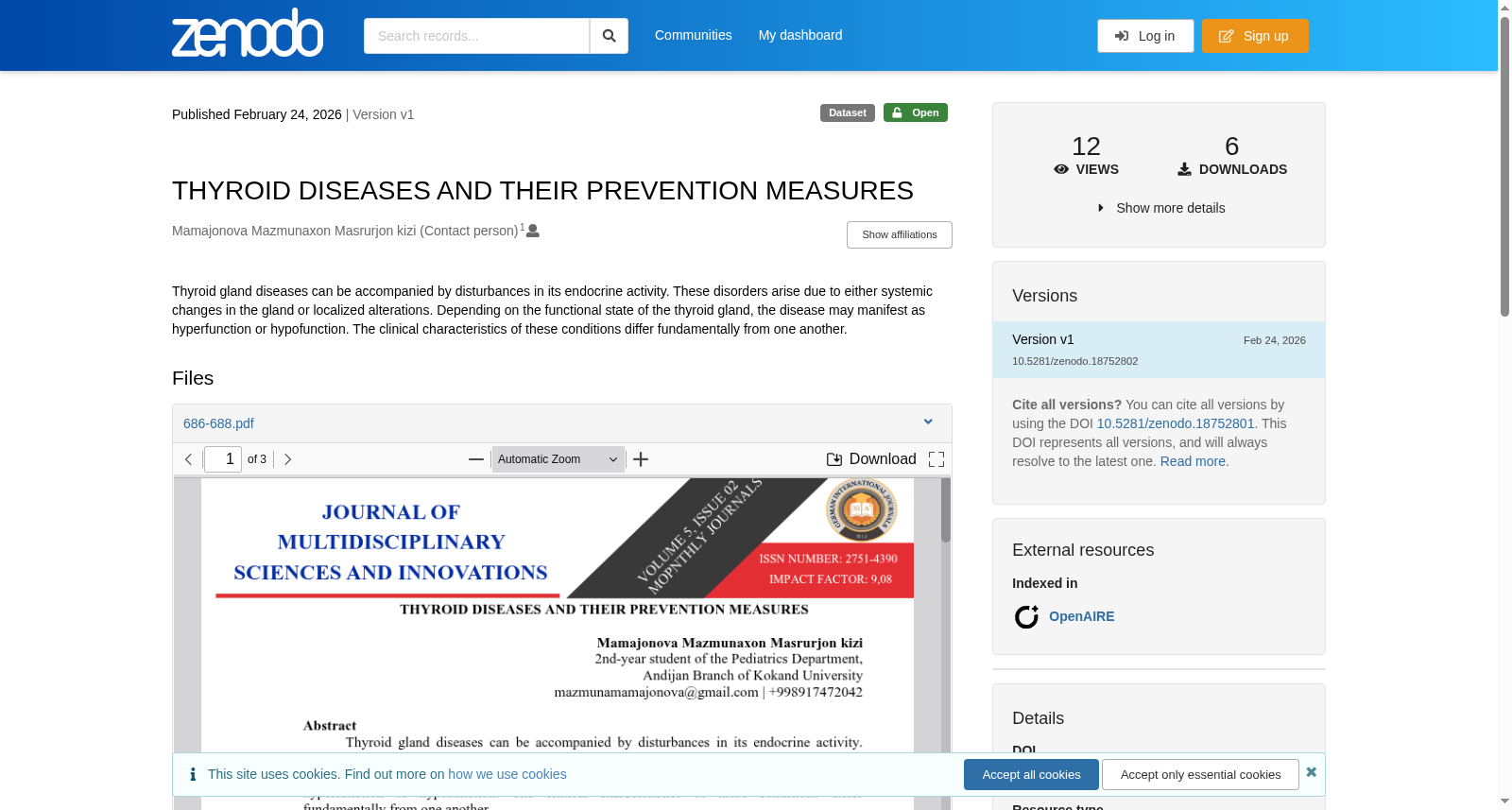Screen dimensions: 1512x810
Task: Collapse the 686-688.pdf preview panel
Action: click(928, 422)
